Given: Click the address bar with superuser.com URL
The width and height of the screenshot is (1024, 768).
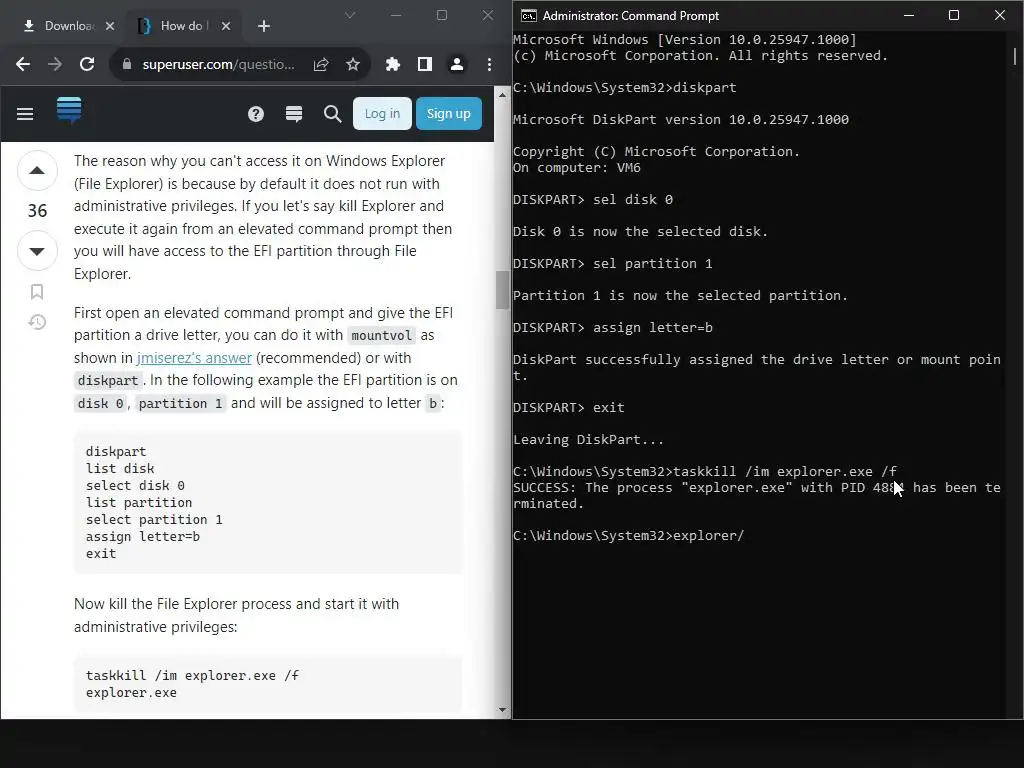Looking at the screenshot, I should [x=218, y=64].
